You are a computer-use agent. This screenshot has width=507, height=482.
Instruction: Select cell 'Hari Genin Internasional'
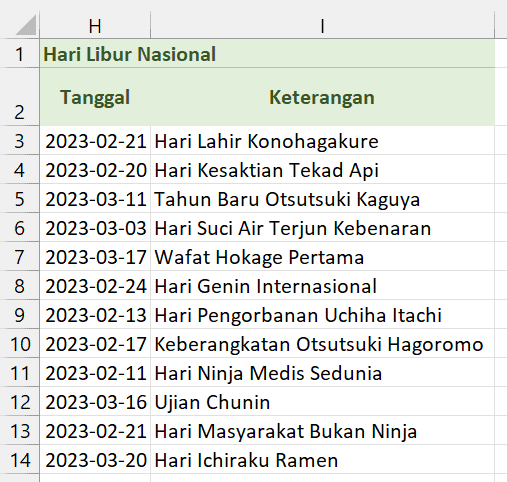point(322,285)
